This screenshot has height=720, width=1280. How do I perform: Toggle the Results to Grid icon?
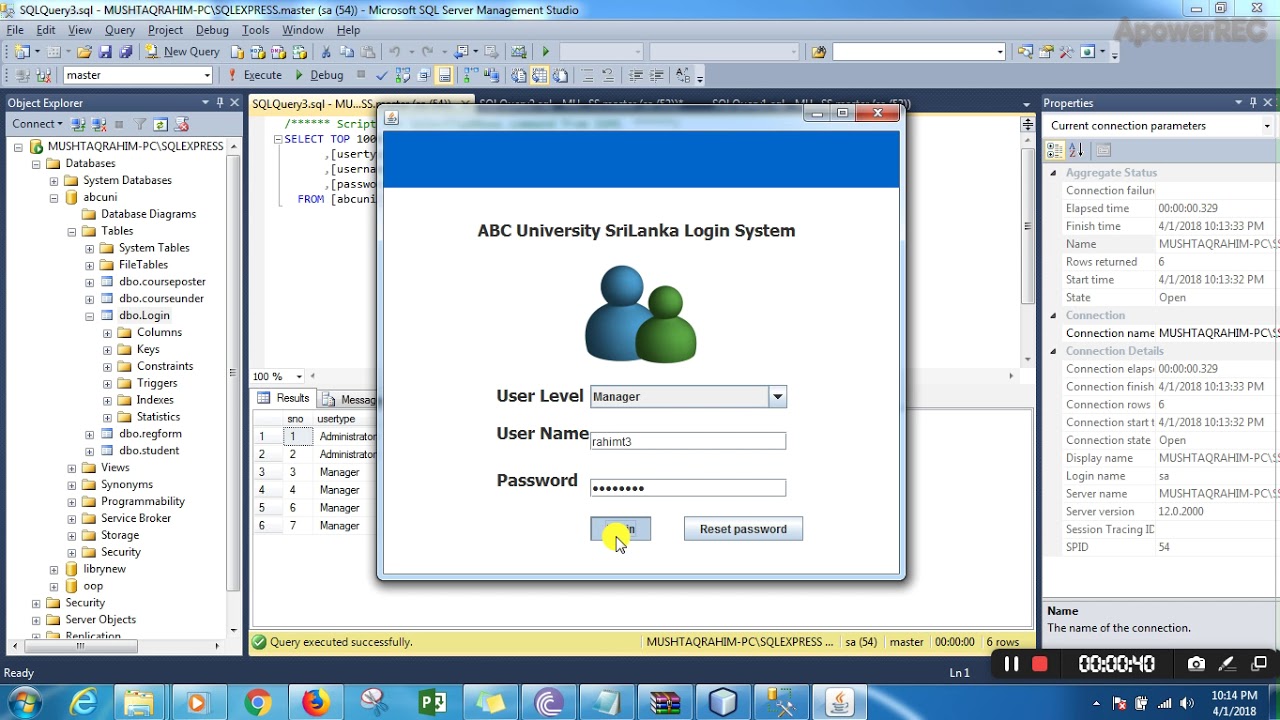click(539, 75)
